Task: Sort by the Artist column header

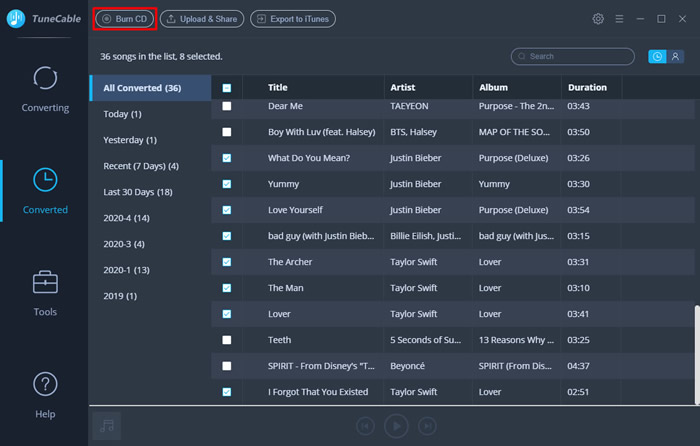Action: click(403, 88)
